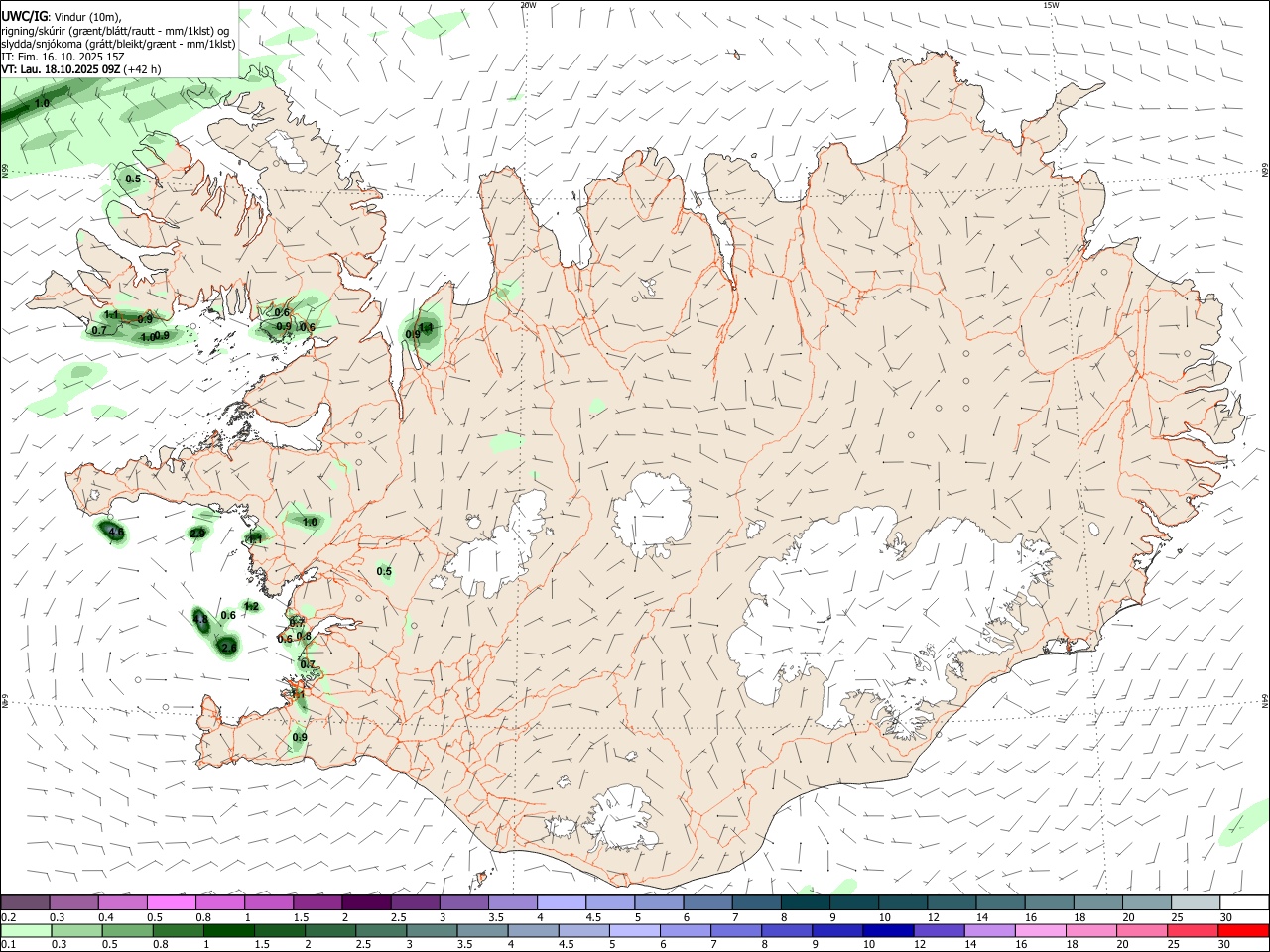Pick the light pink swatch labeled 16 in lower row

pos(1040,930)
